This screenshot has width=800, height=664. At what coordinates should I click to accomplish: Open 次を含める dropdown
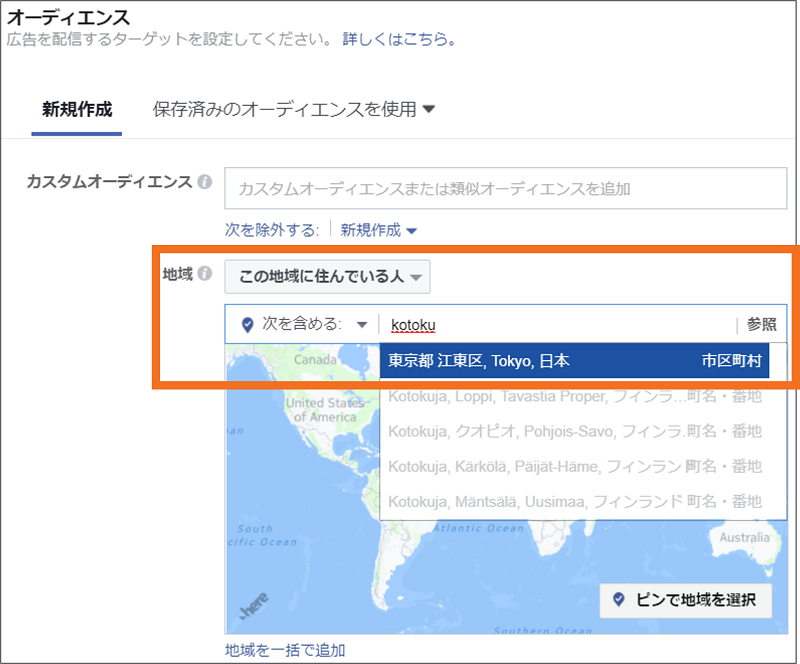click(314, 324)
